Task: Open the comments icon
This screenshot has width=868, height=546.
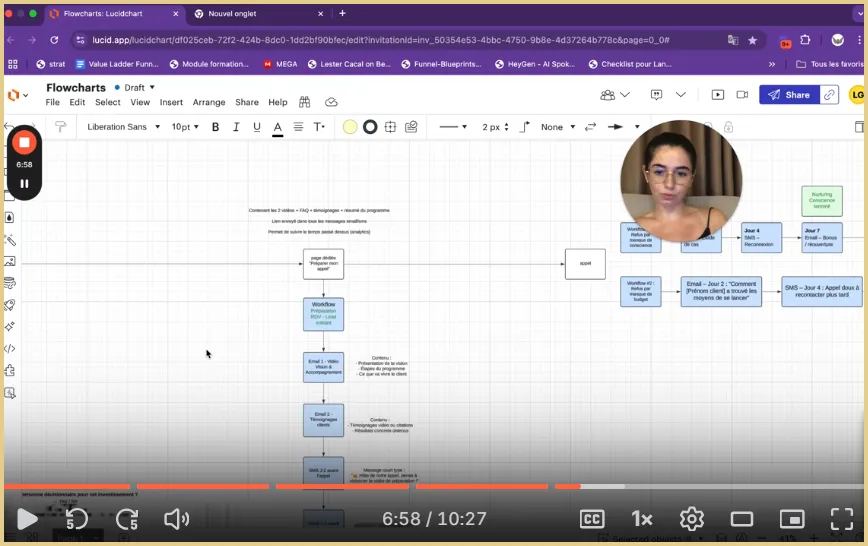Action: click(657, 95)
